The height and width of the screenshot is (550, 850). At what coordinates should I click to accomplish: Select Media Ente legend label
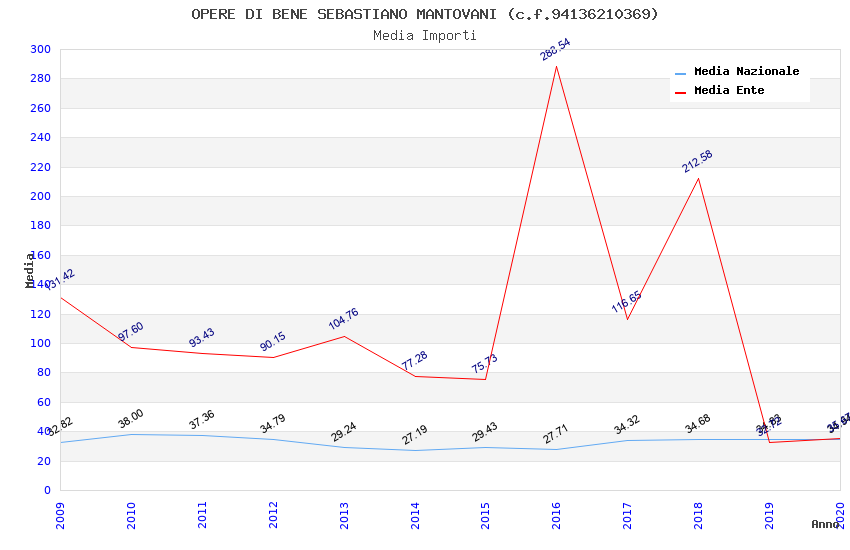click(x=729, y=90)
